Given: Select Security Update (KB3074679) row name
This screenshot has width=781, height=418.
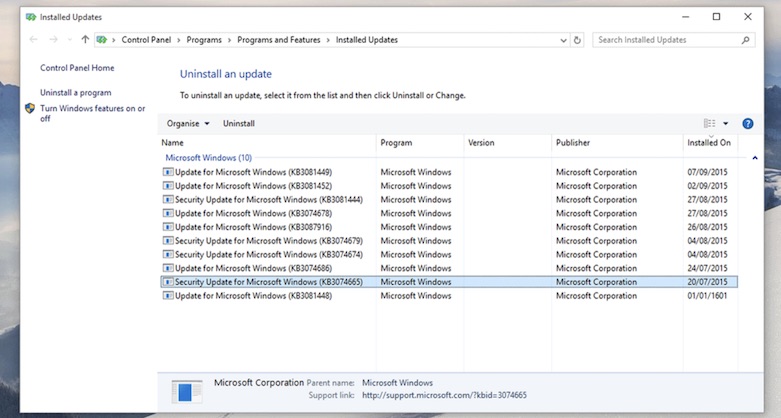Looking at the screenshot, I should pyautogui.click(x=269, y=241).
